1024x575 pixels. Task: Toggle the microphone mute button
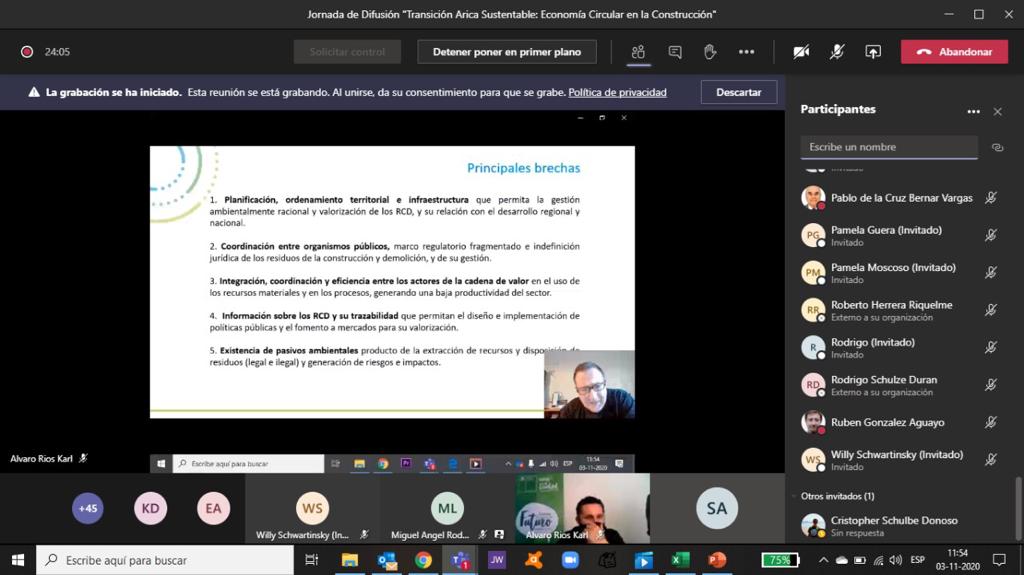pos(837,52)
